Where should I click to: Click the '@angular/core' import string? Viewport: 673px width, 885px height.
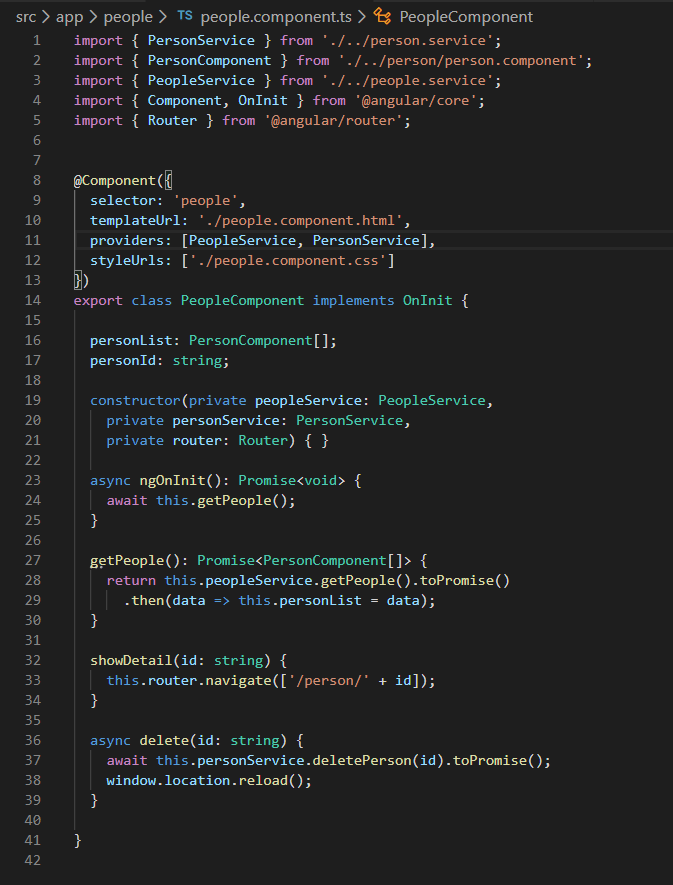(416, 100)
